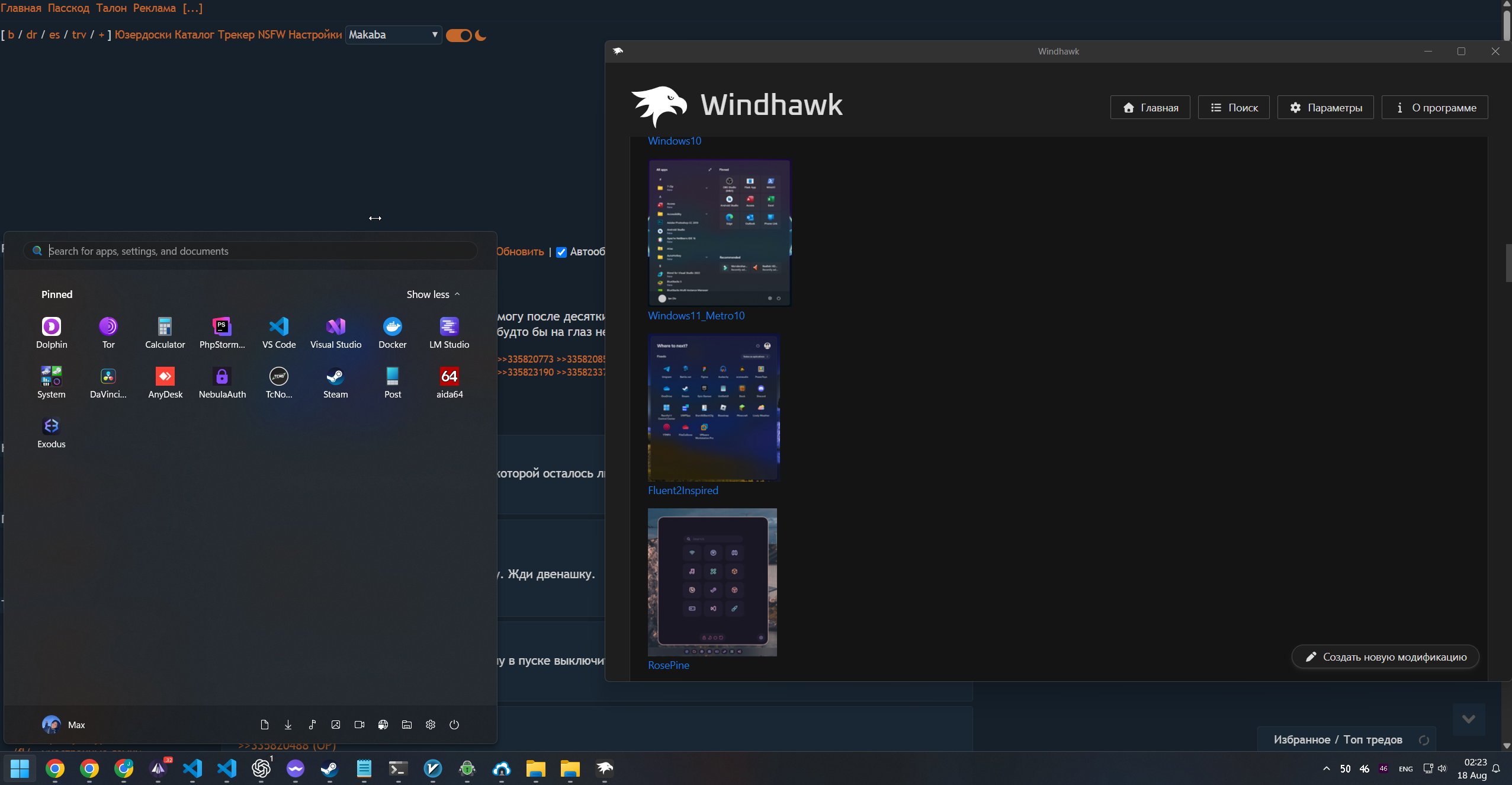The height and width of the screenshot is (785, 1512).
Task: Switch to night mode with the moon icon
Action: 481,36
